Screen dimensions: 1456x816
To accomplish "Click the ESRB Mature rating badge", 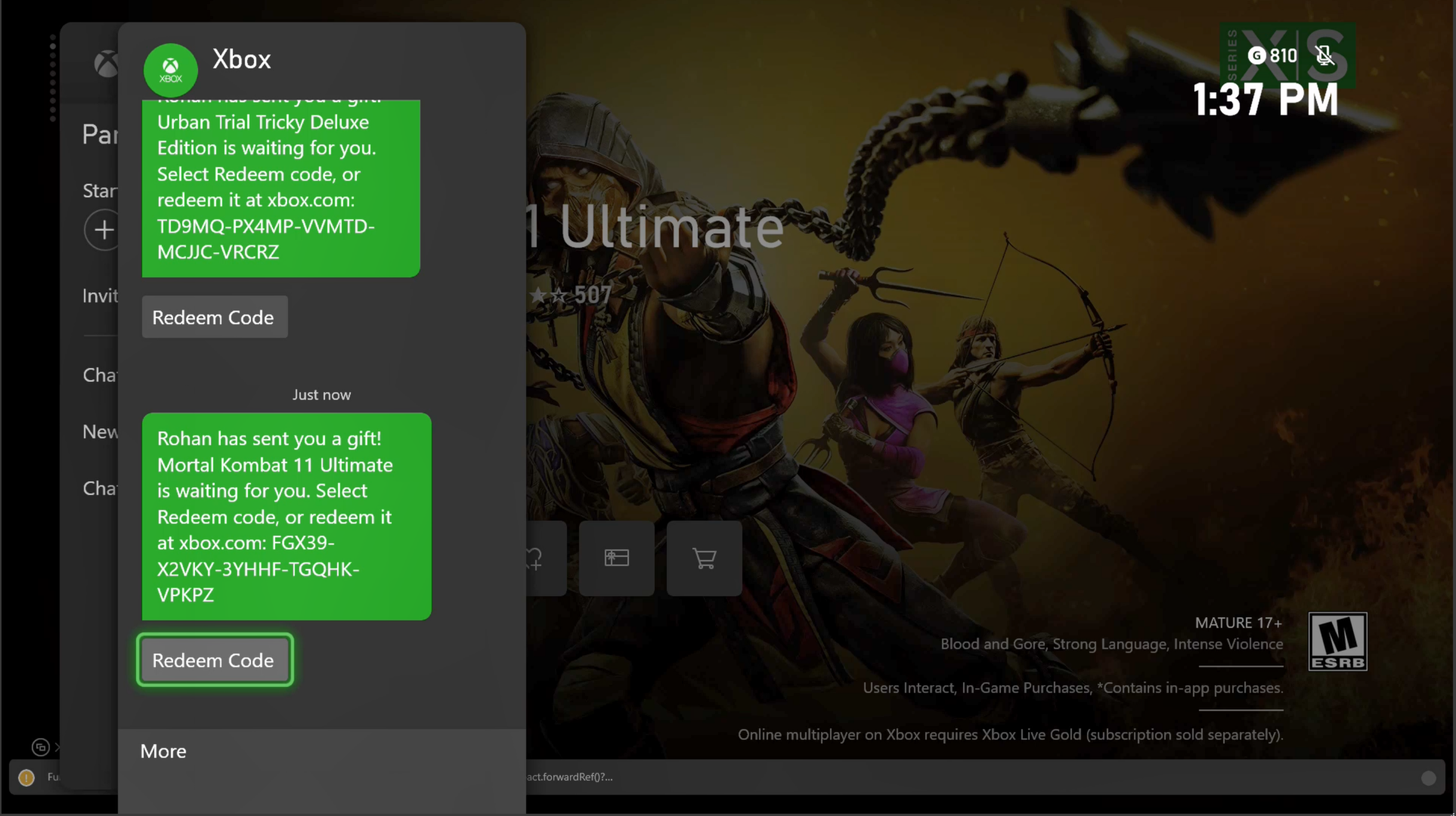I will (1338, 641).
